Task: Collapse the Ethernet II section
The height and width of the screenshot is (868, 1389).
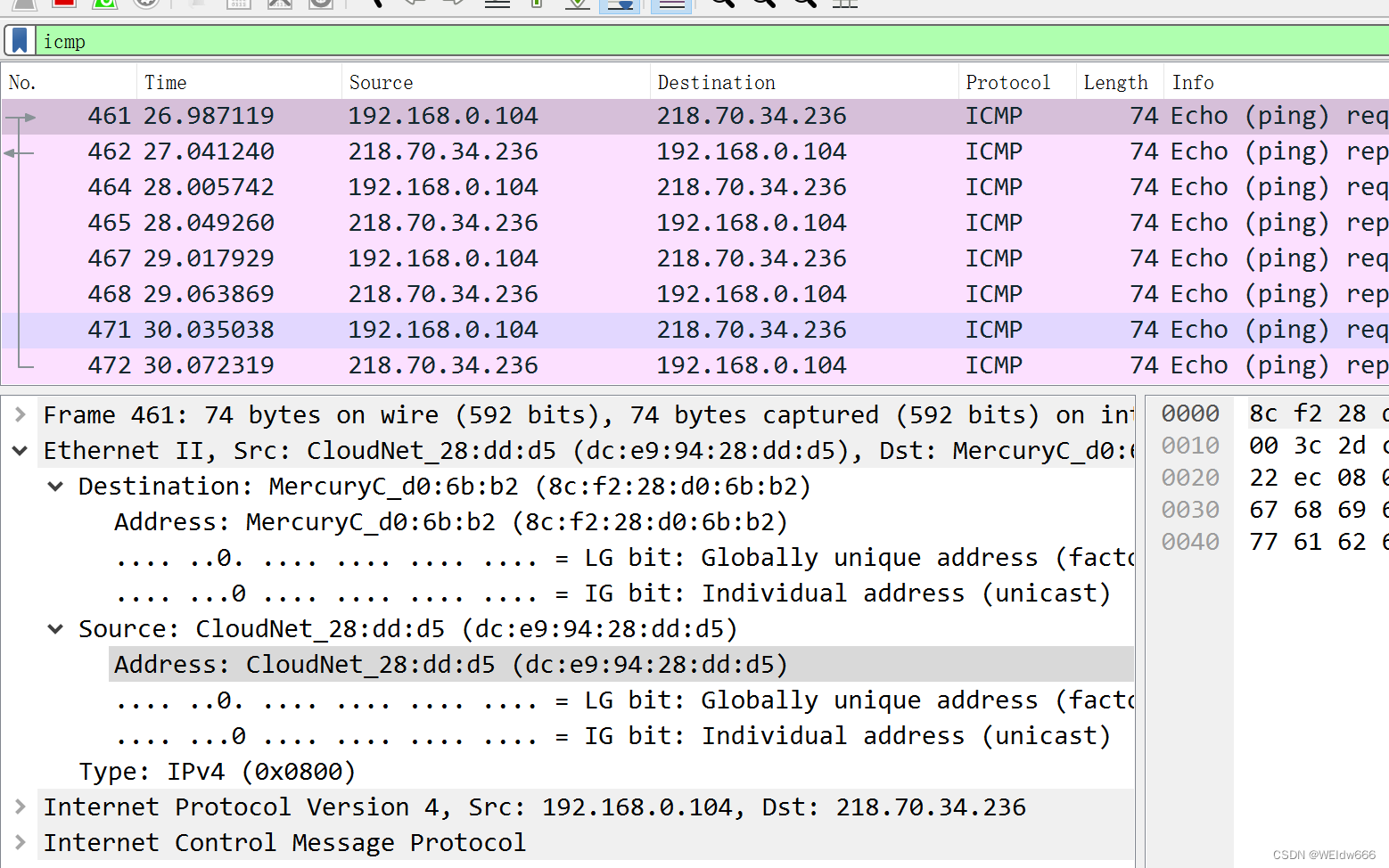Action: (x=20, y=451)
